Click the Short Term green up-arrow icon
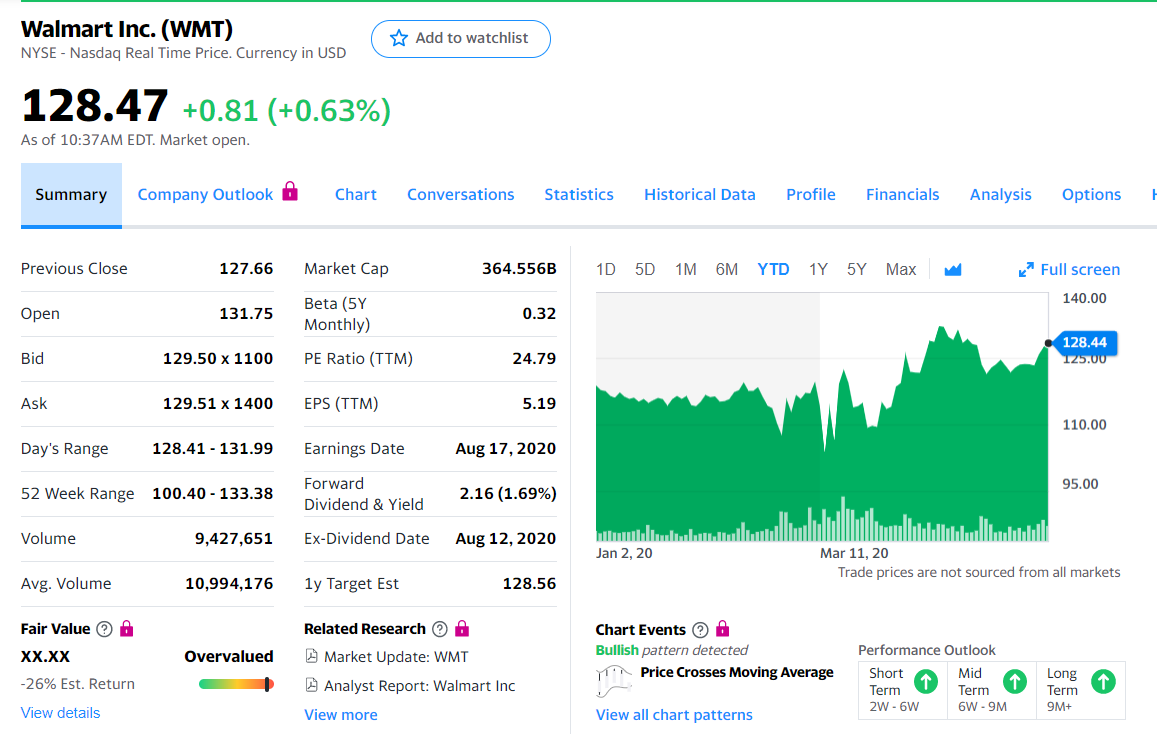Screen dimensions: 1157x744 click(926, 682)
